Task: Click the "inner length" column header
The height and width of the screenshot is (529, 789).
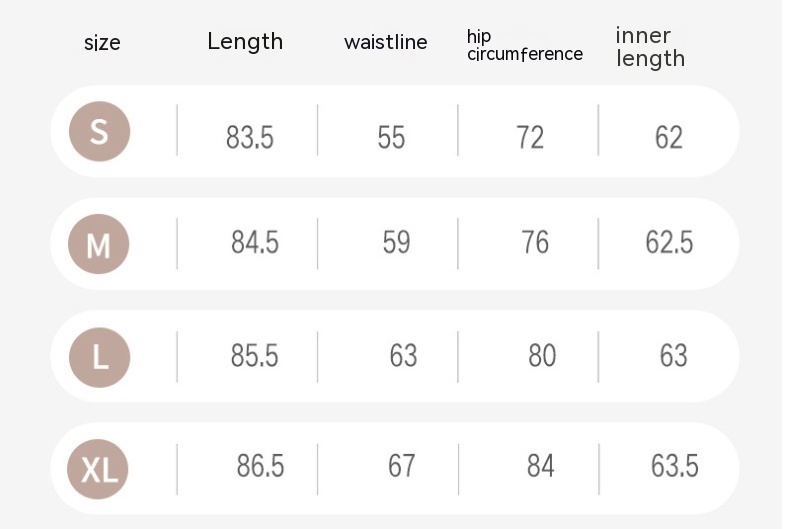Action: tap(650, 47)
